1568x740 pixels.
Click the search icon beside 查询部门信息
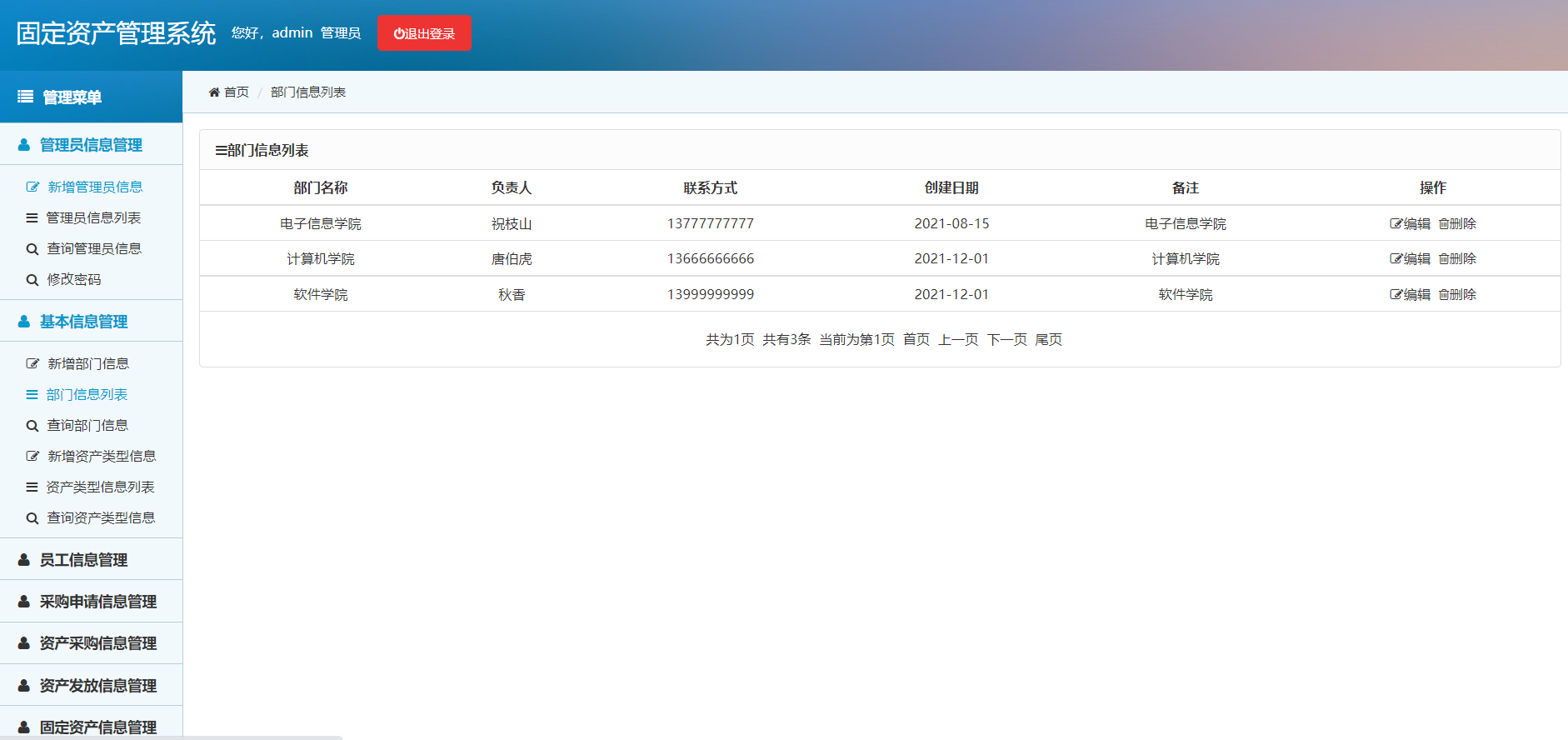(x=32, y=426)
